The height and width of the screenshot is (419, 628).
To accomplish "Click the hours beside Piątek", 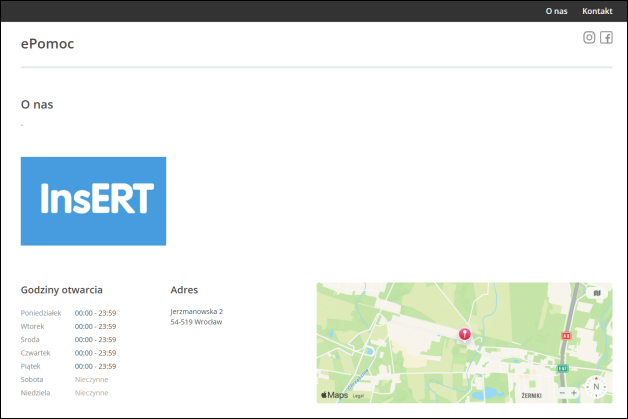I will (95, 366).
